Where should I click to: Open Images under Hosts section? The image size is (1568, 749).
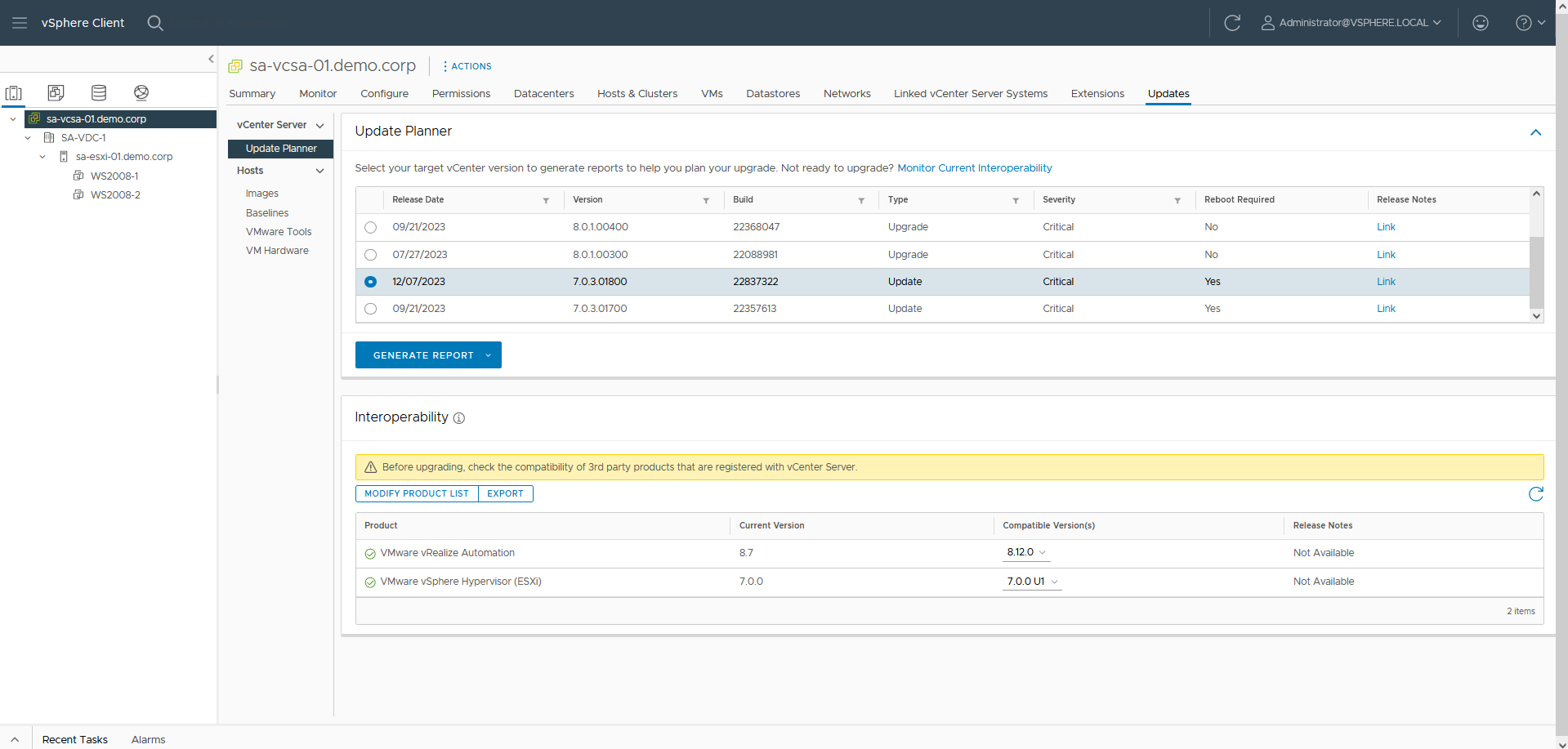coord(262,194)
